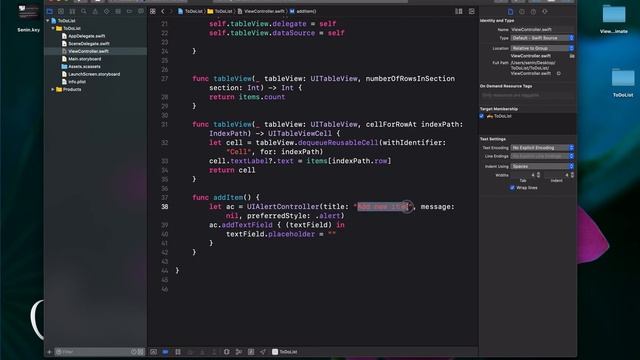Click ToDoList project breadcrumb in jump bar
640x360 pixels.
tap(190, 11)
